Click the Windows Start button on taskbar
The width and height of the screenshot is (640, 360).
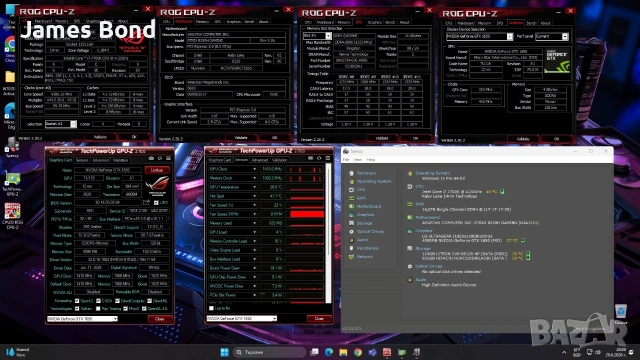point(224,352)
